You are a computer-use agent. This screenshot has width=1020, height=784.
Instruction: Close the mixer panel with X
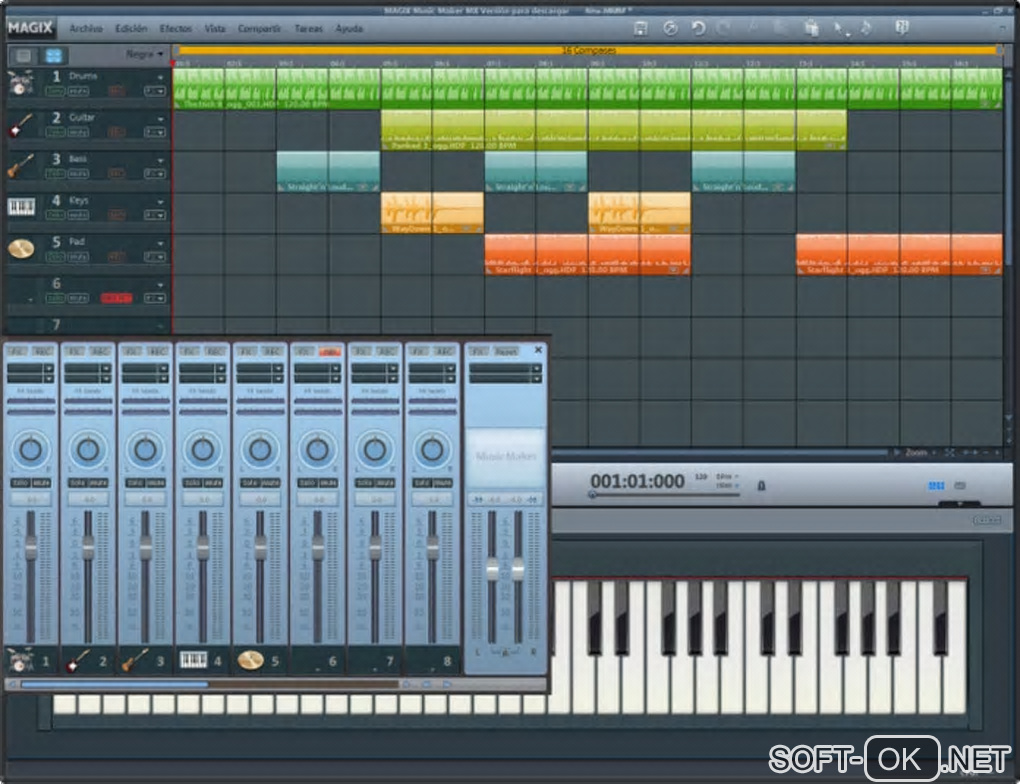pyautogui.click(x=538, y=350)
